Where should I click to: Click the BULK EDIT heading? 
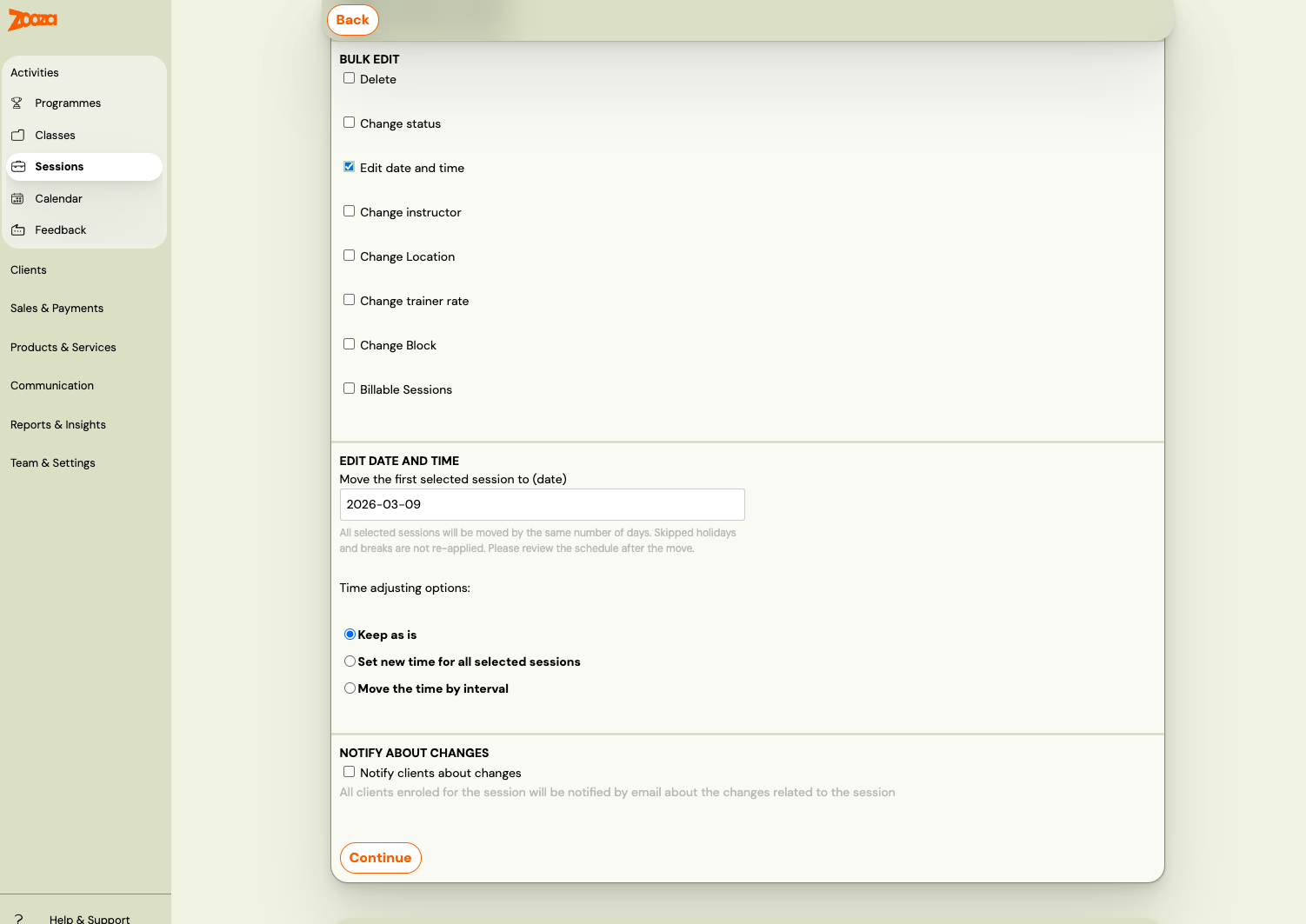[x=370, y=60]
